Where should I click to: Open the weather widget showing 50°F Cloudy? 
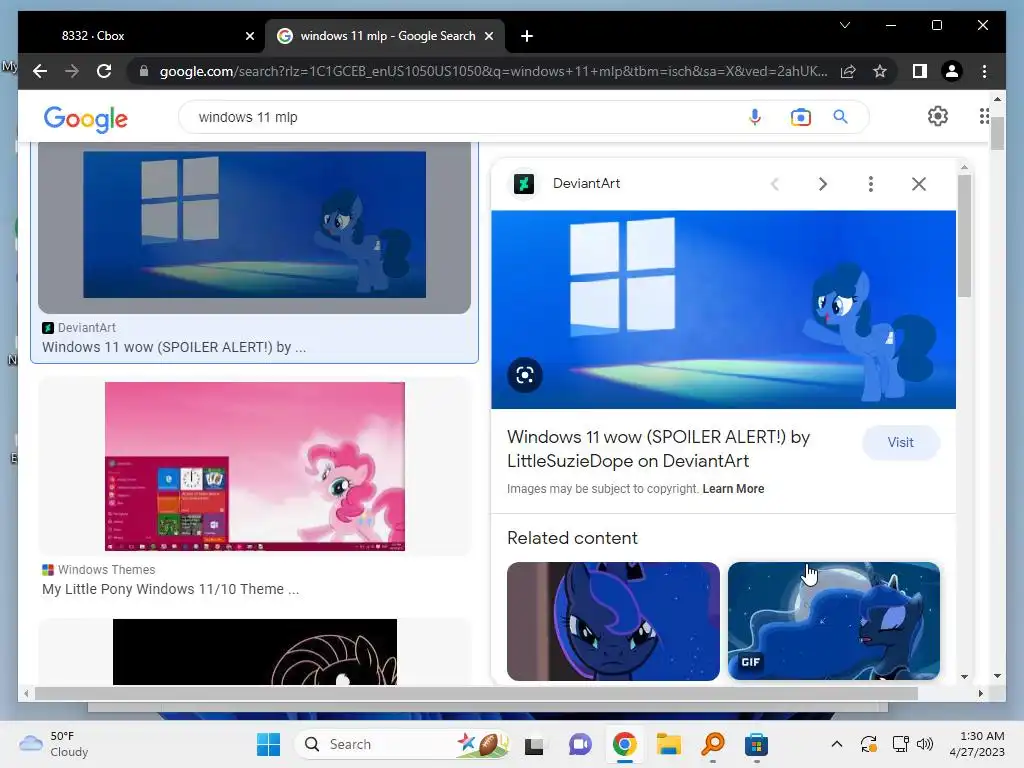tap(54, 744)
